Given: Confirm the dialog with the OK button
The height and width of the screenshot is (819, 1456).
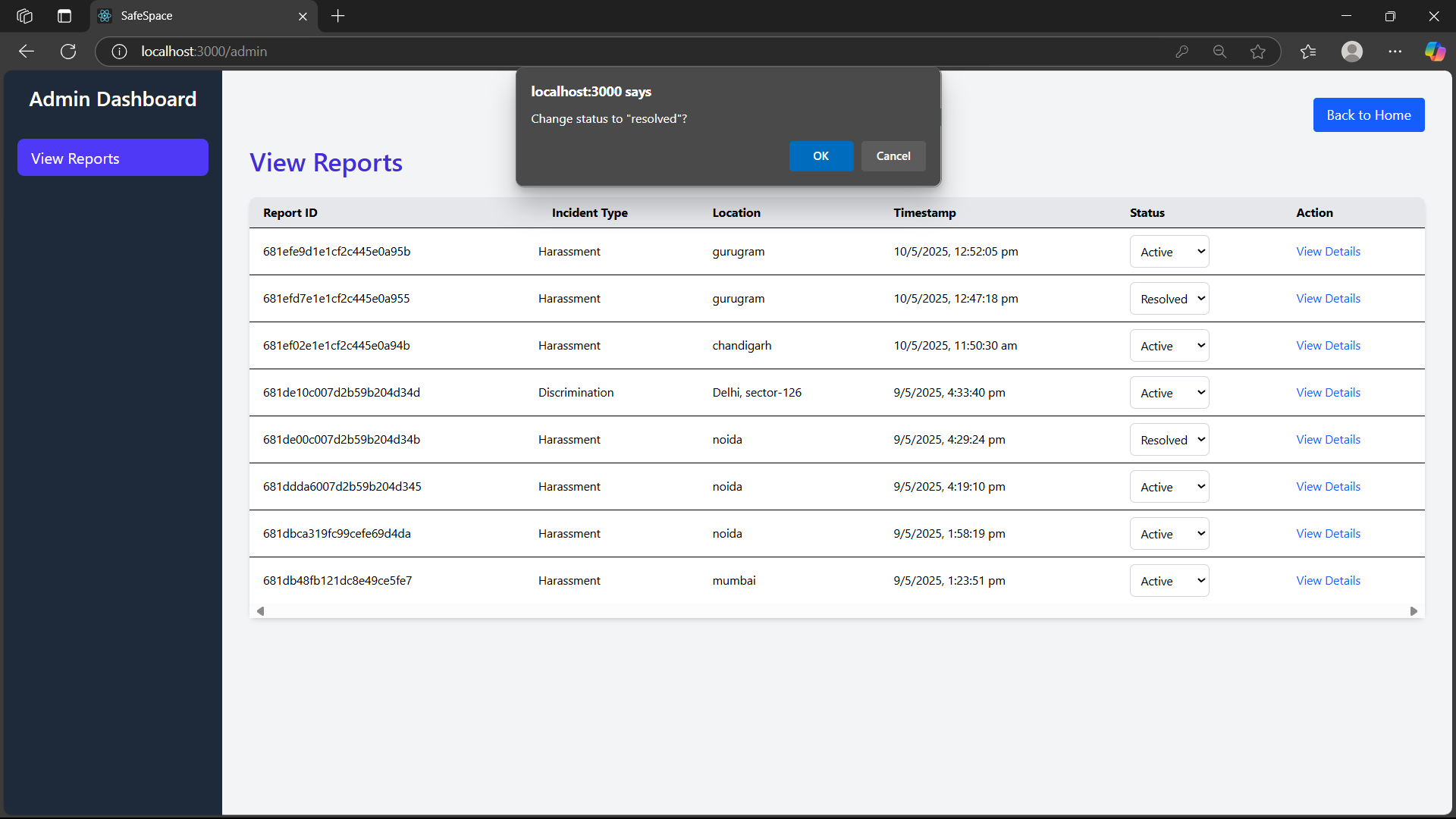Looking at the screenshot, I should point(821,156).
